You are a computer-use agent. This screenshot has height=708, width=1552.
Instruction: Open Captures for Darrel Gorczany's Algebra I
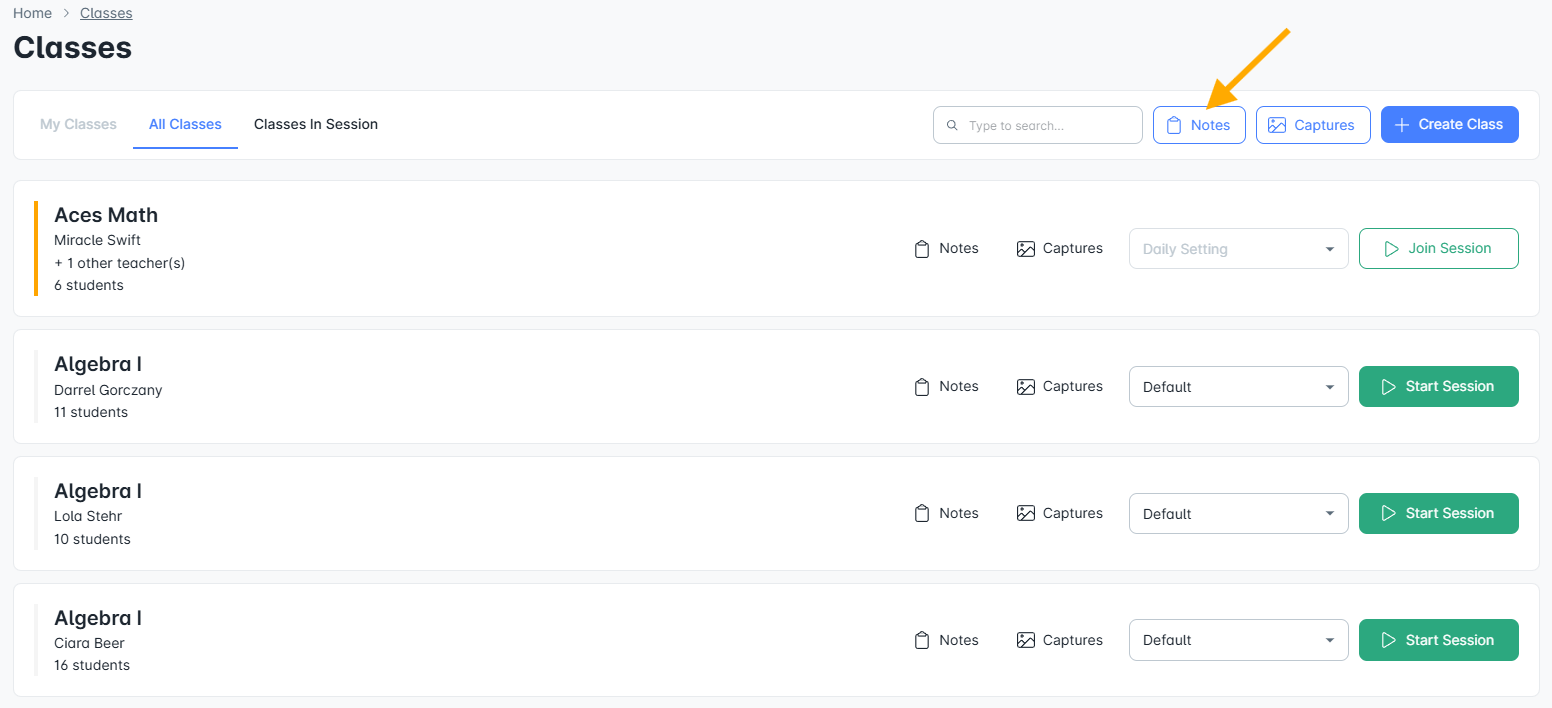pyautogui.click(x=1059, y=386)
